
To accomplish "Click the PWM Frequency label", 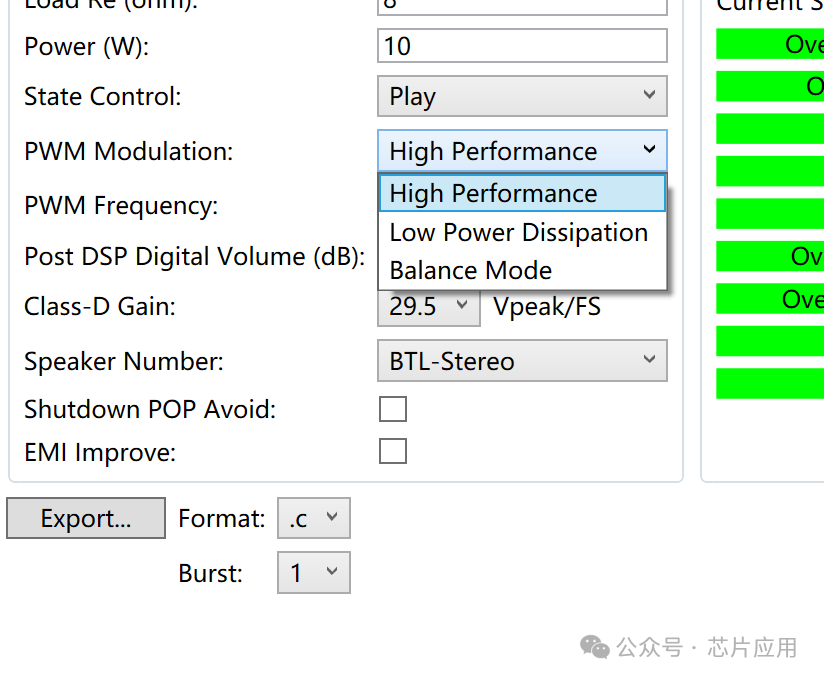I will coord(121,206).
